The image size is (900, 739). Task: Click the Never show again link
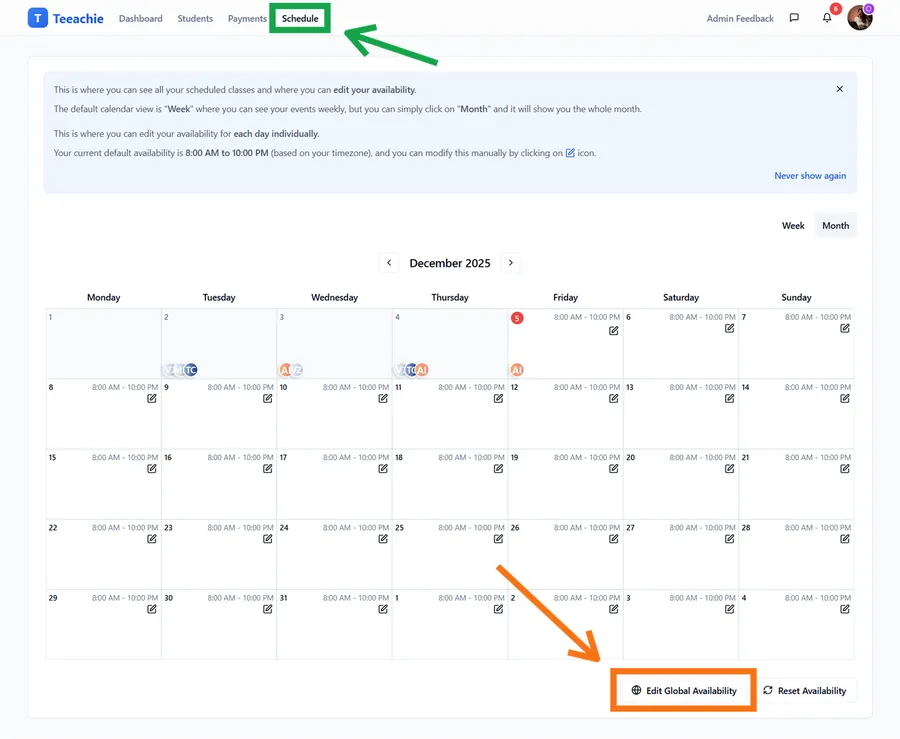point(810,176)
